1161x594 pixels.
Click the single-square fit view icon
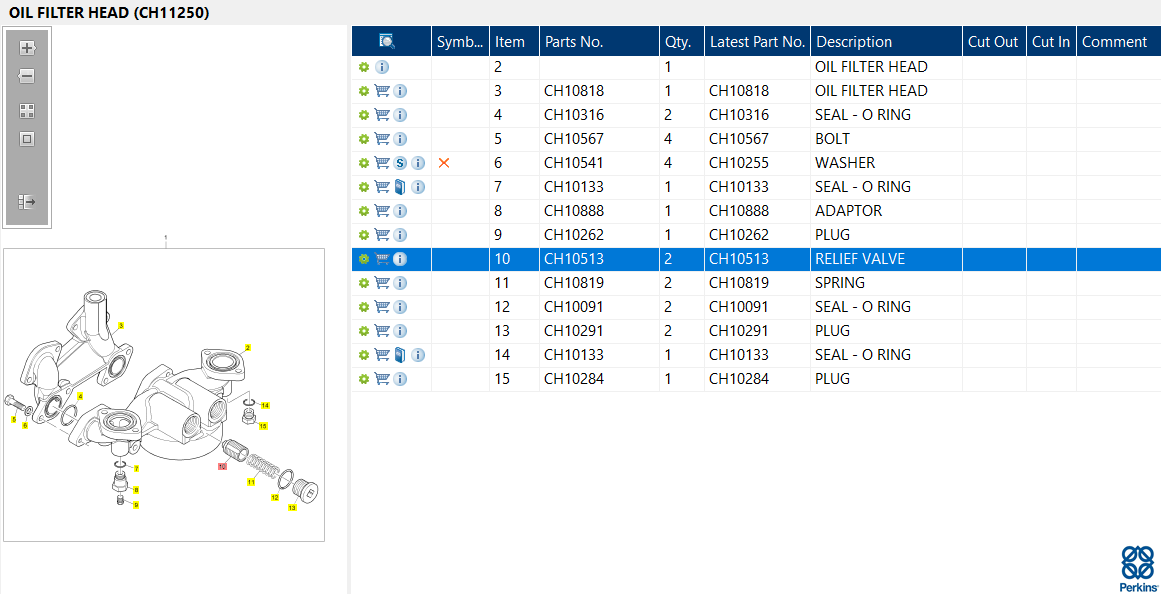pos(27,139)
